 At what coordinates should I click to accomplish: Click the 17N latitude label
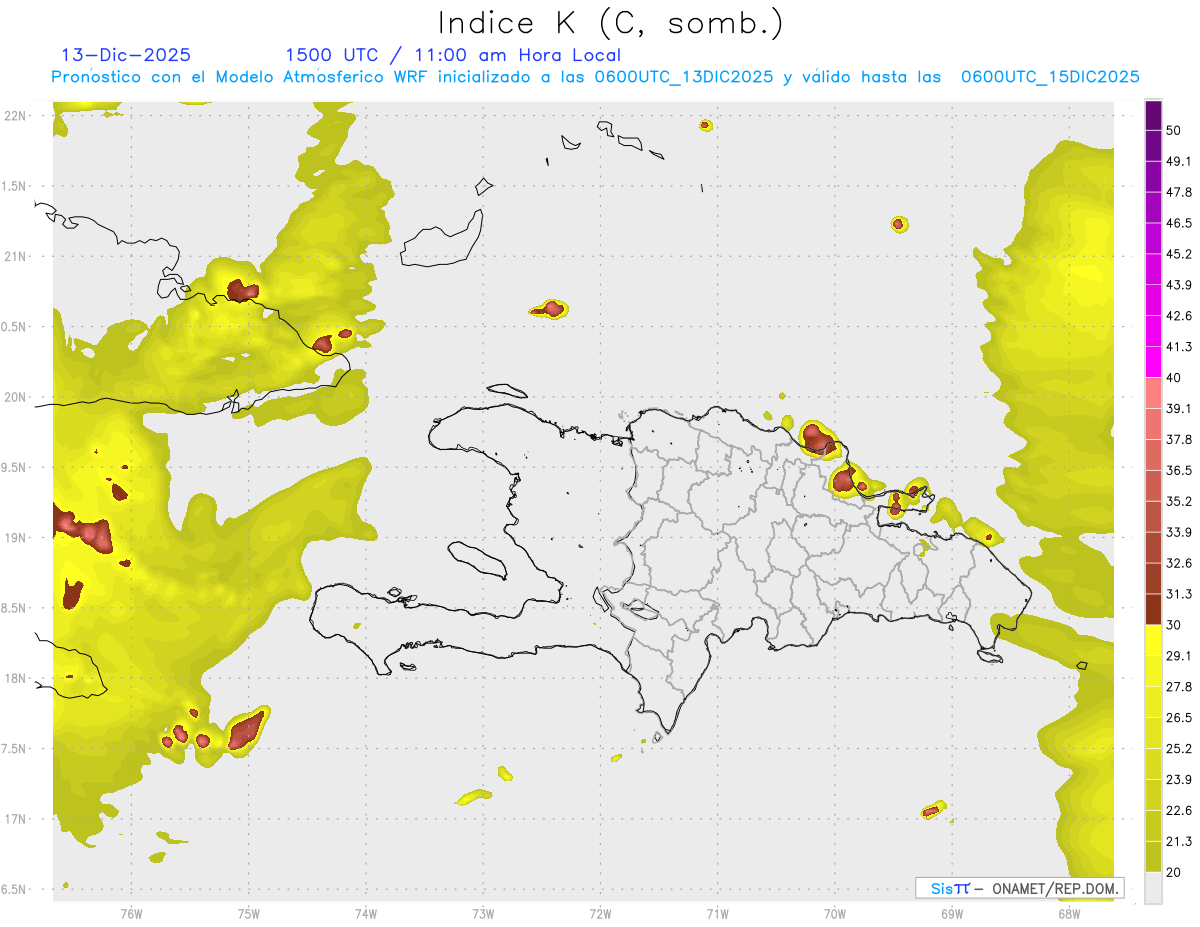coord(16,819)
